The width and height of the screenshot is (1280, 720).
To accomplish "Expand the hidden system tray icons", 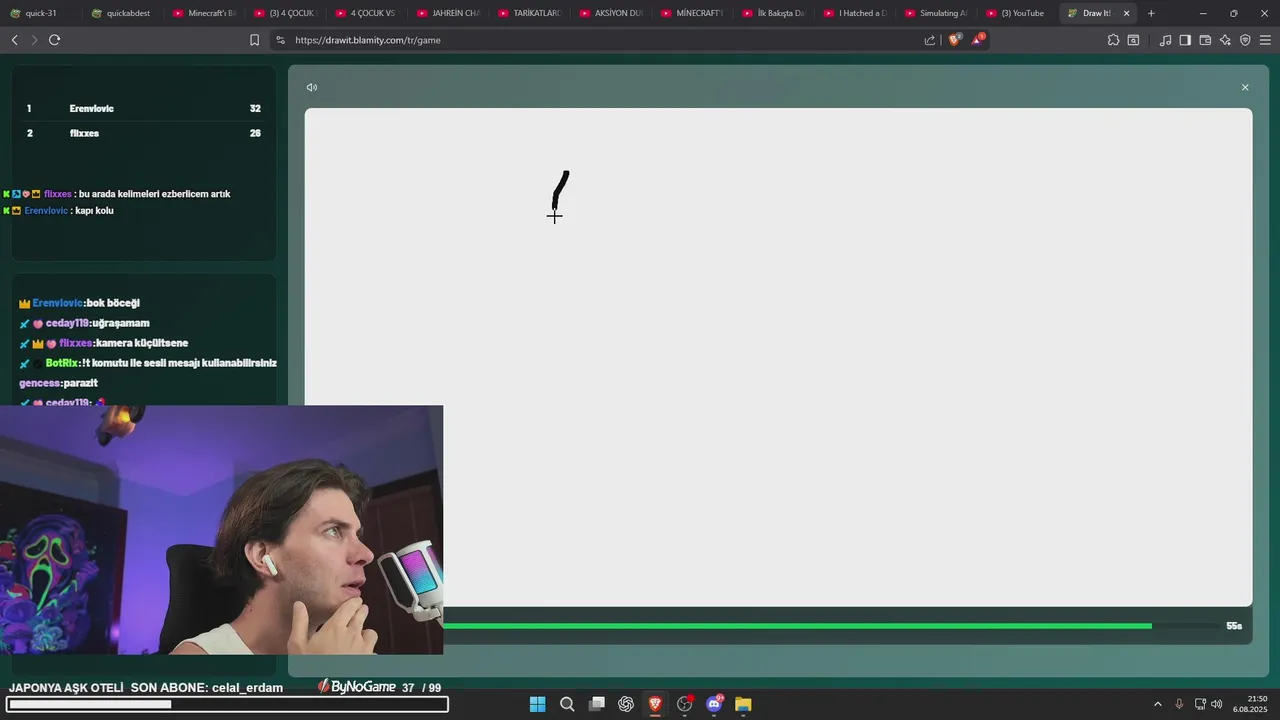I will tap(1158, 704).
